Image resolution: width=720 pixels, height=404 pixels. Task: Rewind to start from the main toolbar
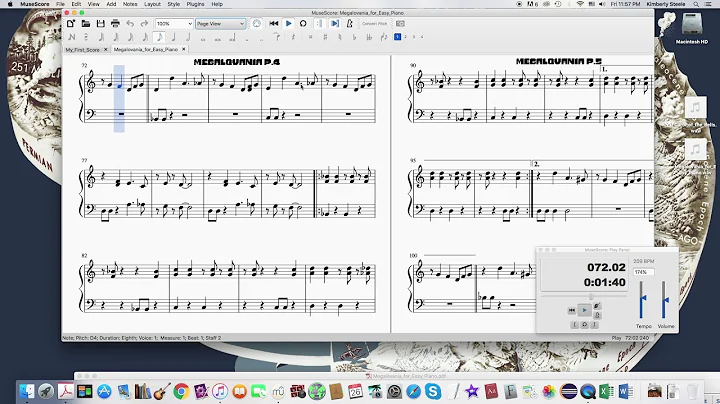(274, 23)
